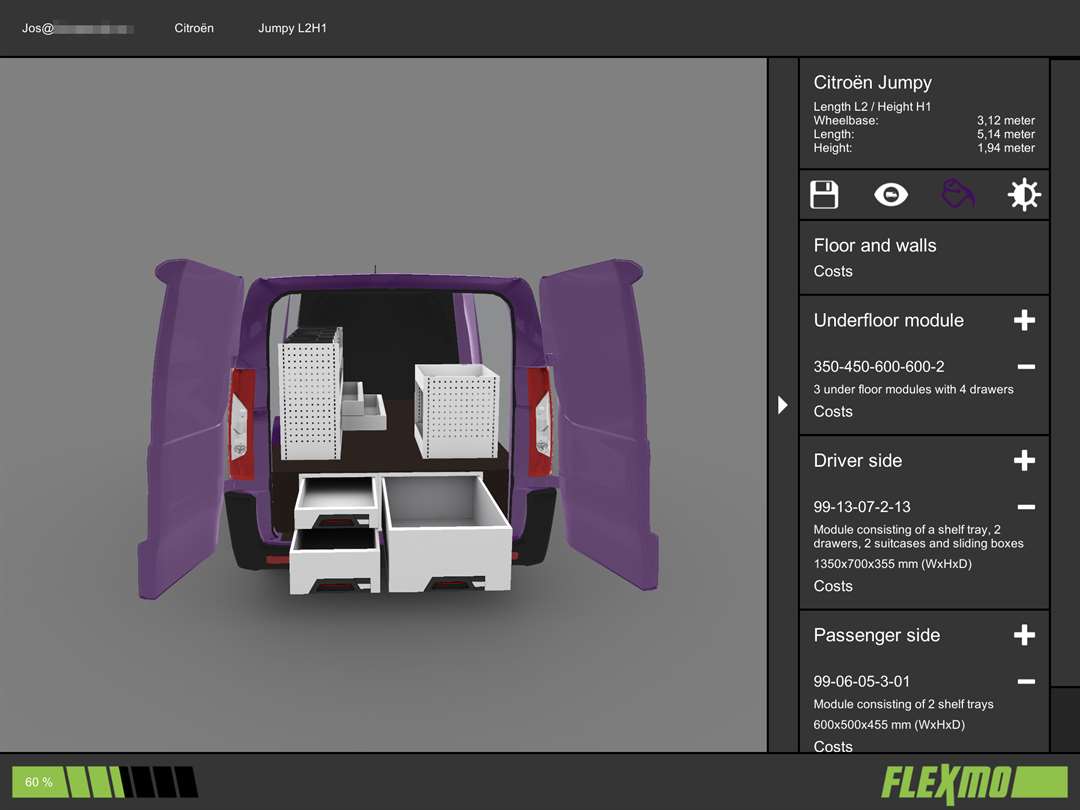Click module code 350-450-600-600-2
The image size is (1080, 810).
click(879, 366)
